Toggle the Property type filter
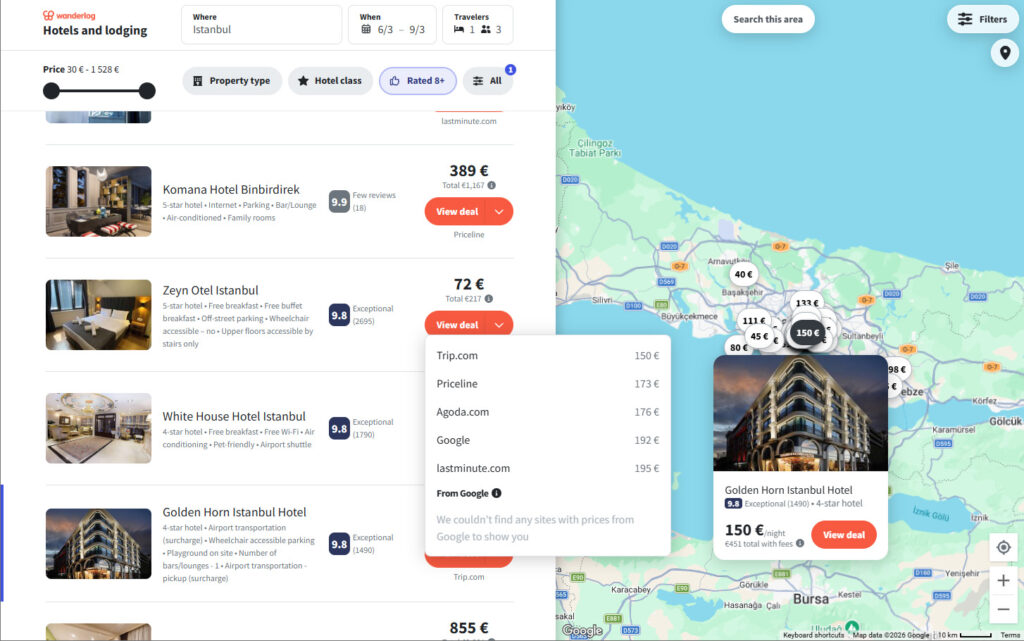The height and width of the screenshot is (641, 1024). pos(232,81)
